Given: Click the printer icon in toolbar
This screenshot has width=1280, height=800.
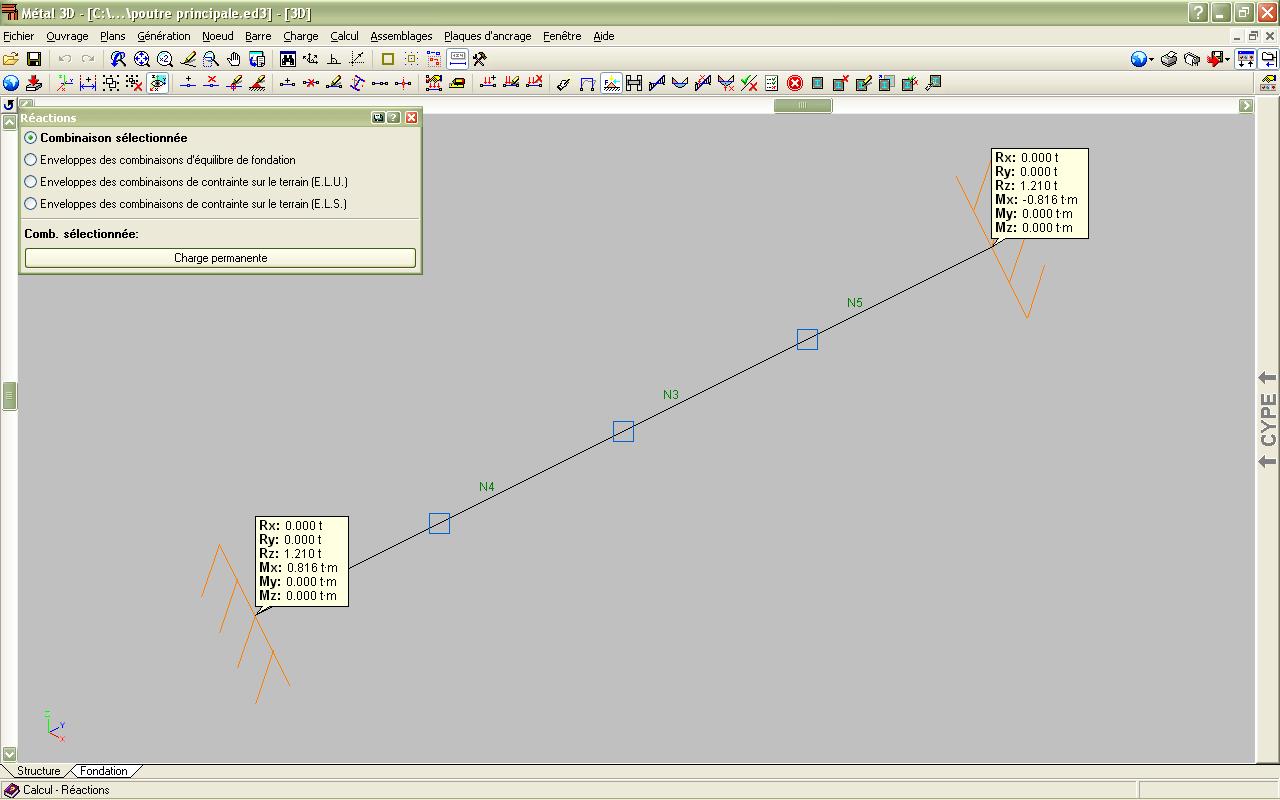Looking at the screenshot, I should point(1168,60).
